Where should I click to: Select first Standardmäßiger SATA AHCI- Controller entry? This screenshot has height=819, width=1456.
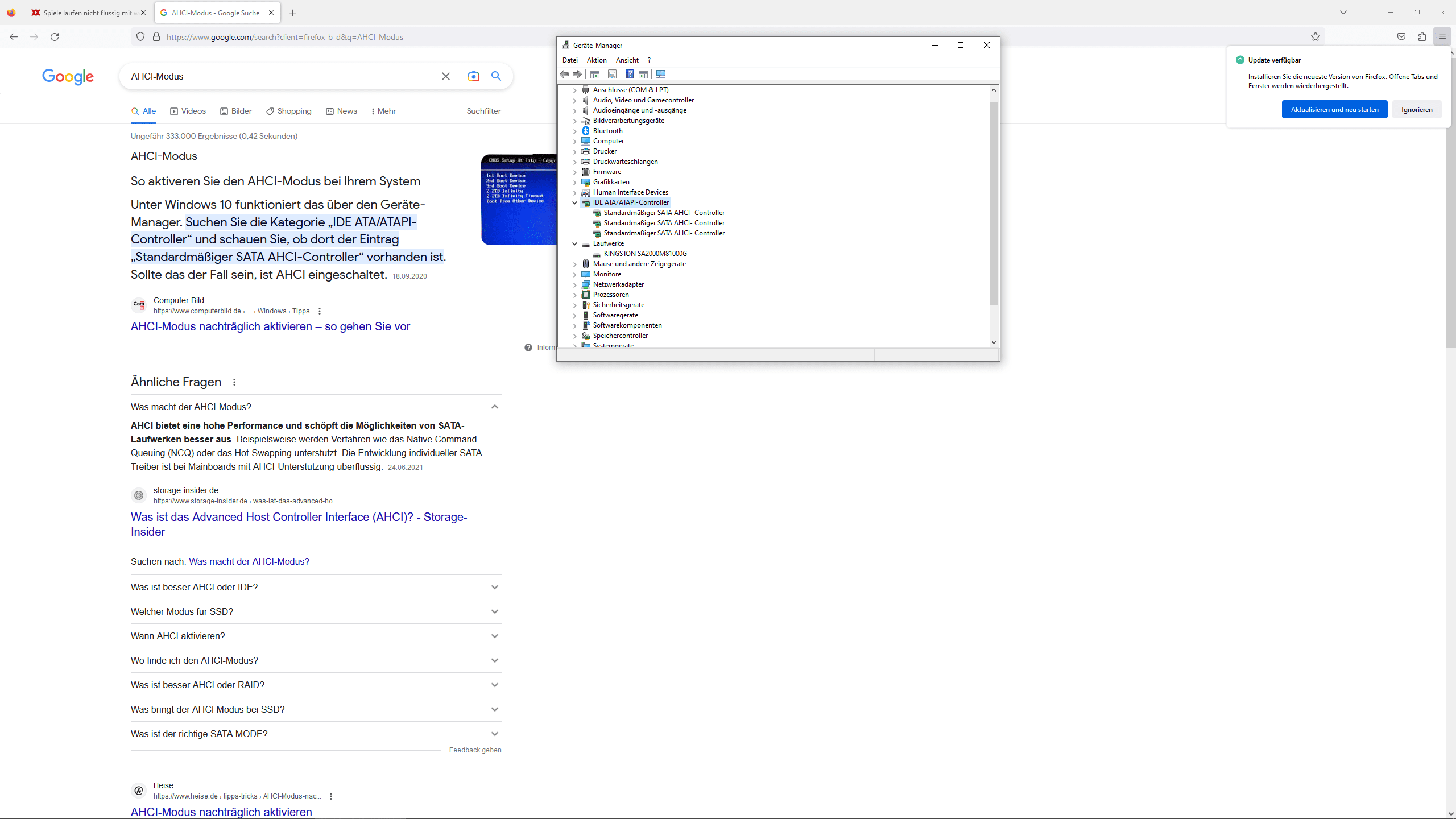tap(664, 213)
